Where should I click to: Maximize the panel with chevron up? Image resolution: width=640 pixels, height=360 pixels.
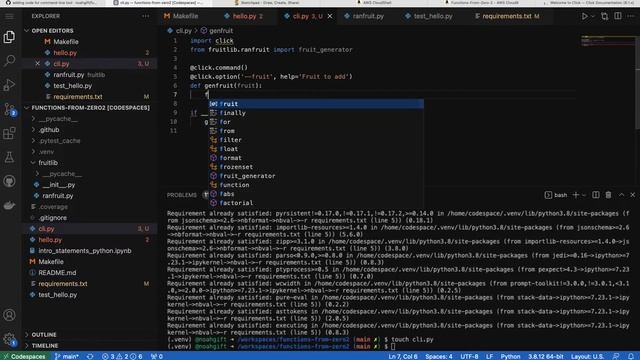point(621,195)
